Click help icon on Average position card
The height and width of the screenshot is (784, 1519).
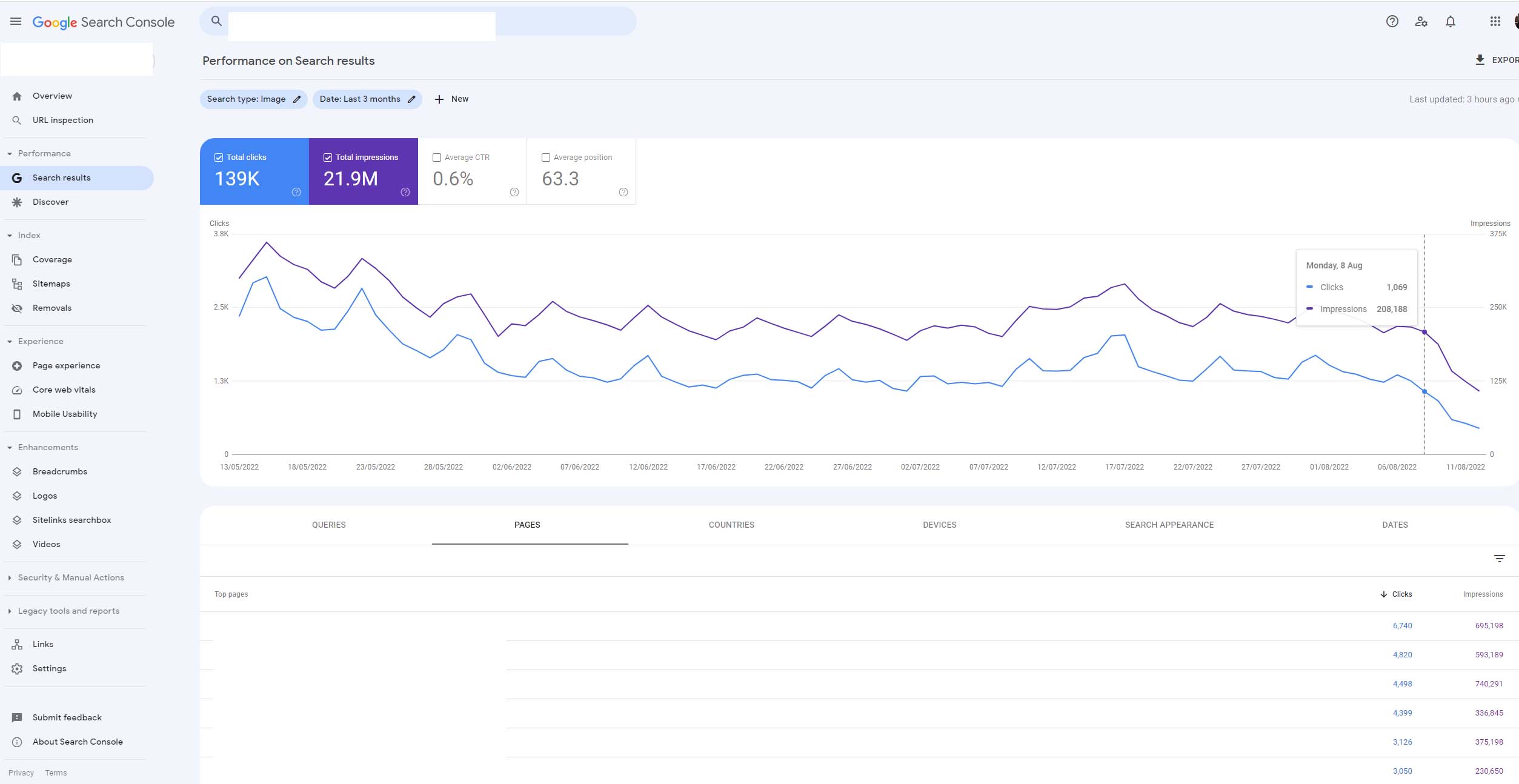point(623,192)
